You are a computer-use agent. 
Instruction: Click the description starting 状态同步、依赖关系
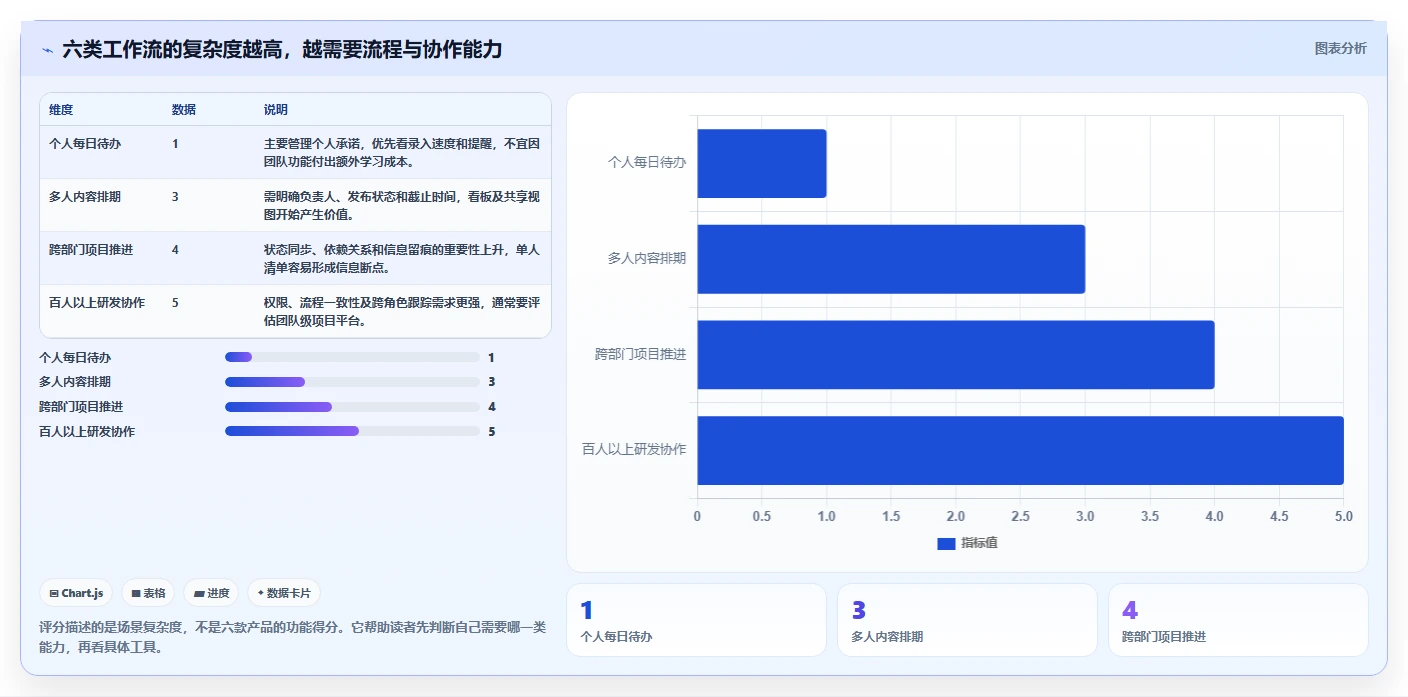[402, 258]
